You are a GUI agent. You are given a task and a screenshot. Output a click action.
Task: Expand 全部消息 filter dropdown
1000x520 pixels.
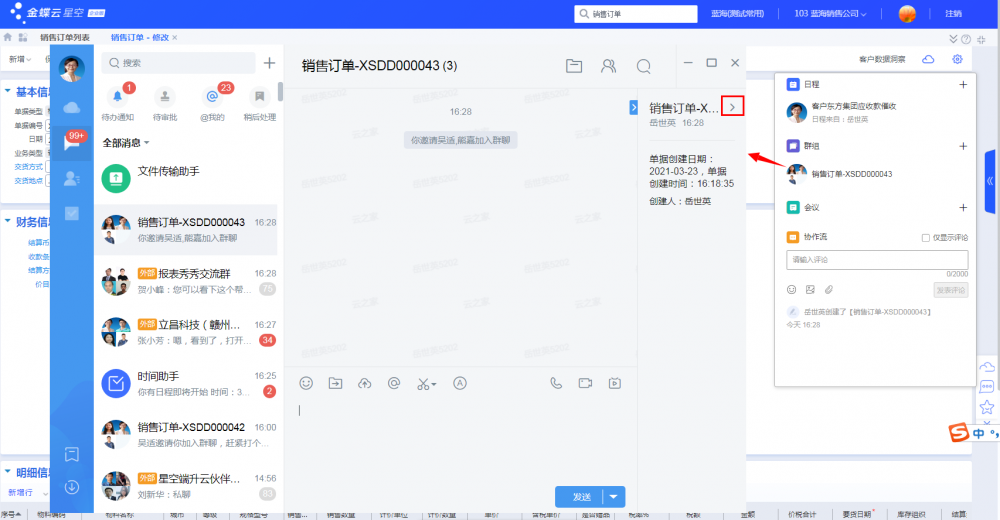(x=126, y=143)
